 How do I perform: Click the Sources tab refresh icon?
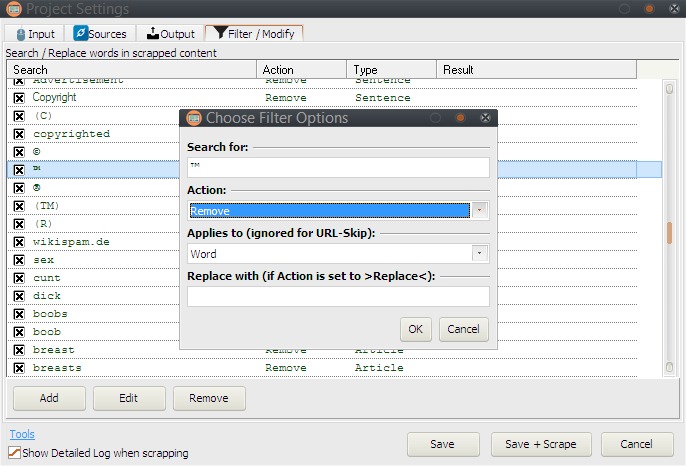(x=81, y=34)
